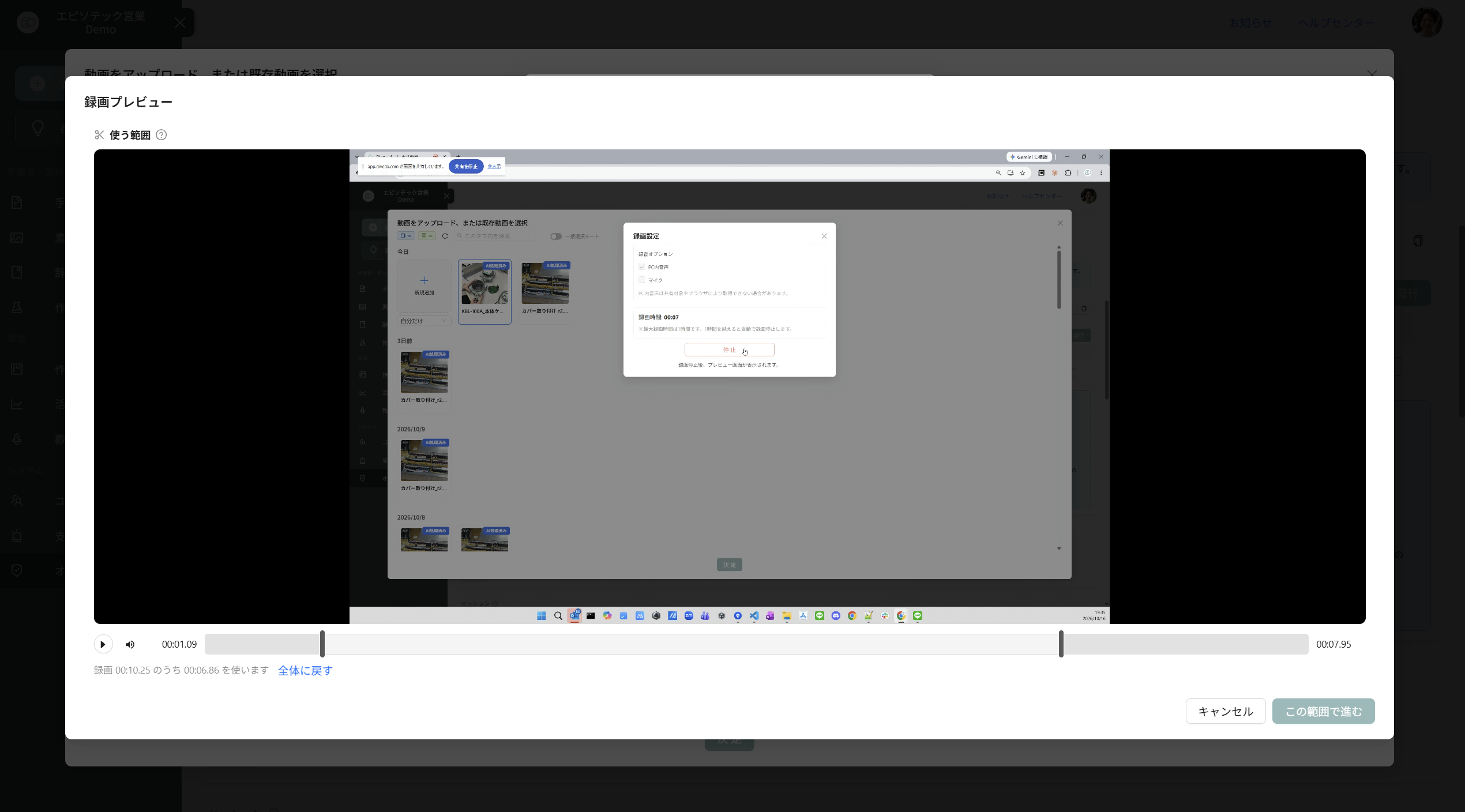Proceed with この範囲で進む button

click(x=1324, y=711)
